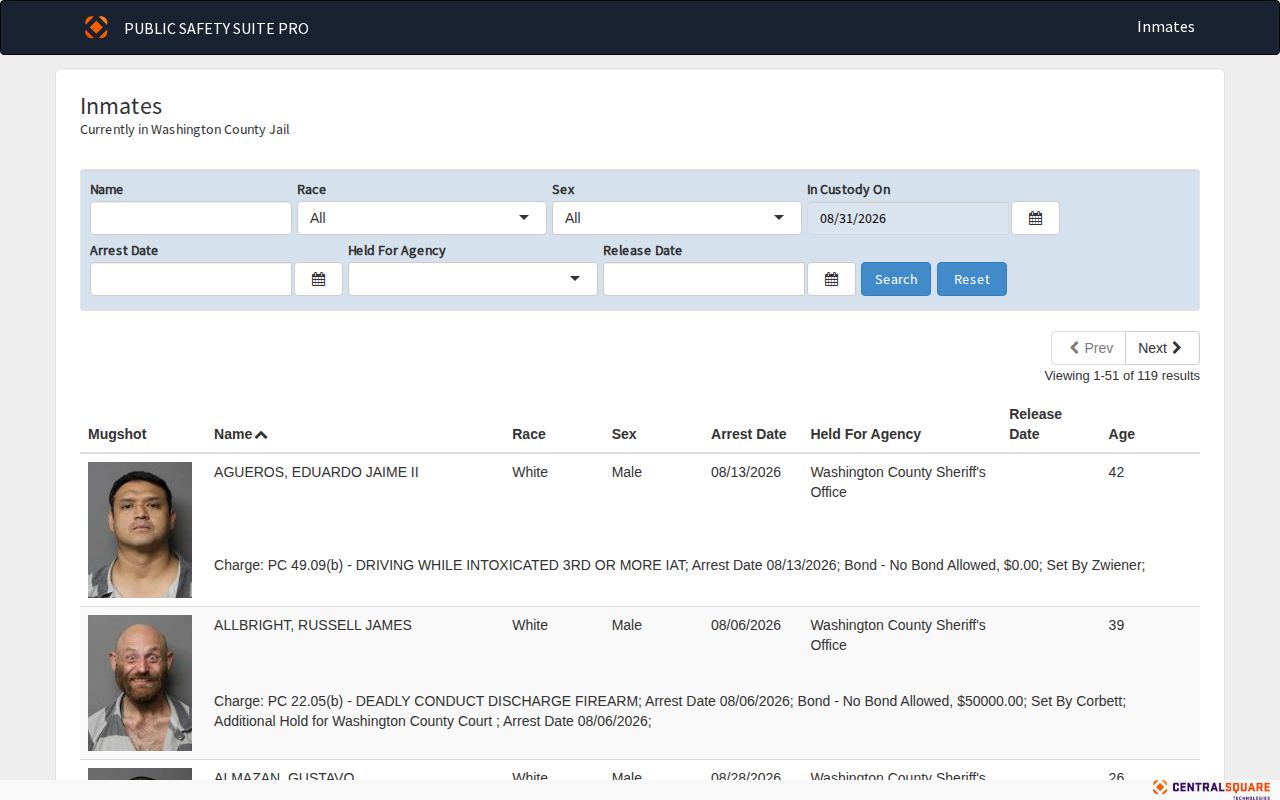Open the Release Date calendar picker

(x=831, y=279)
